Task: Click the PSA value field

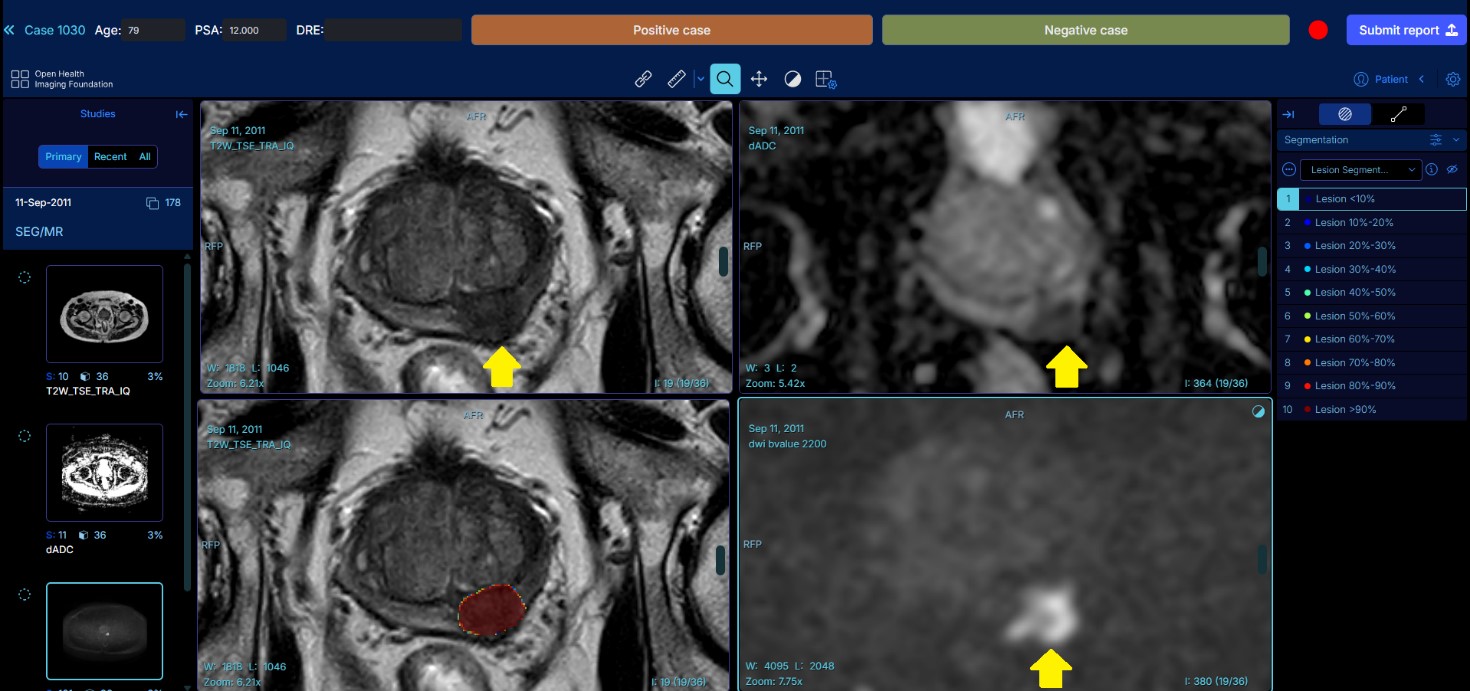Action: pyautogui.click(x=255, y=30)
